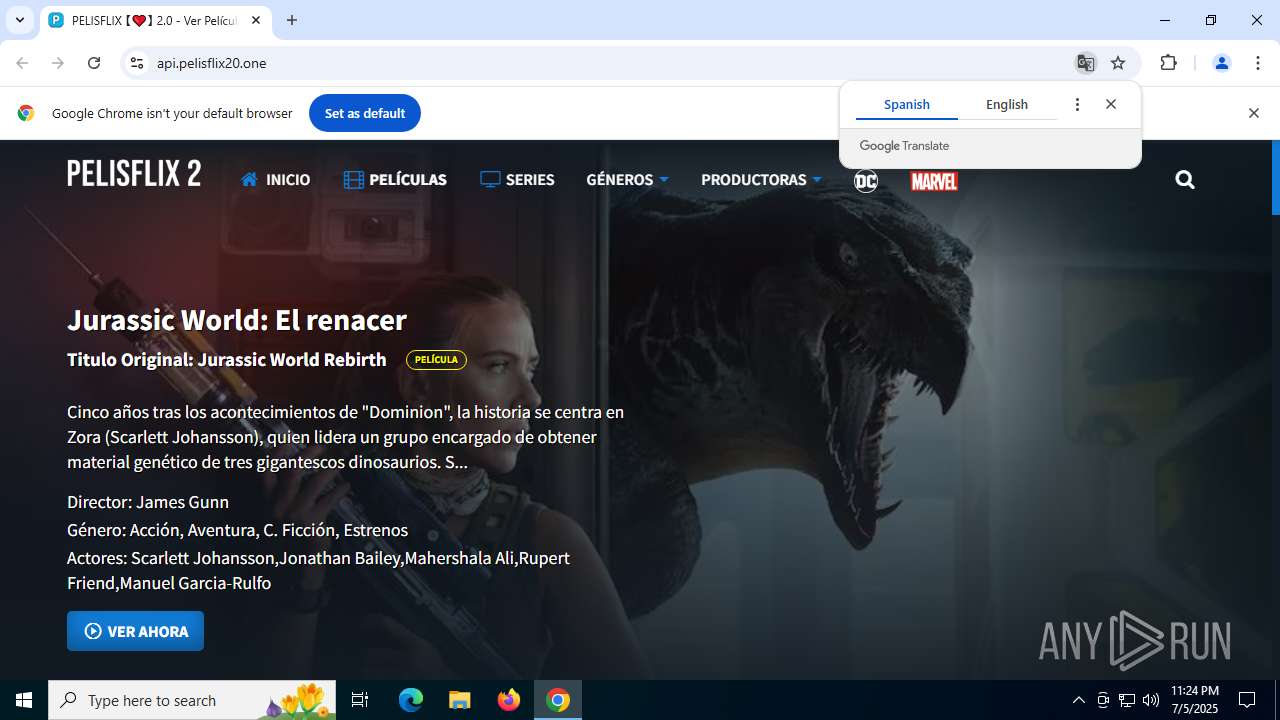Click the Windows taskbar search box
1280x720 pixels.
192,700
